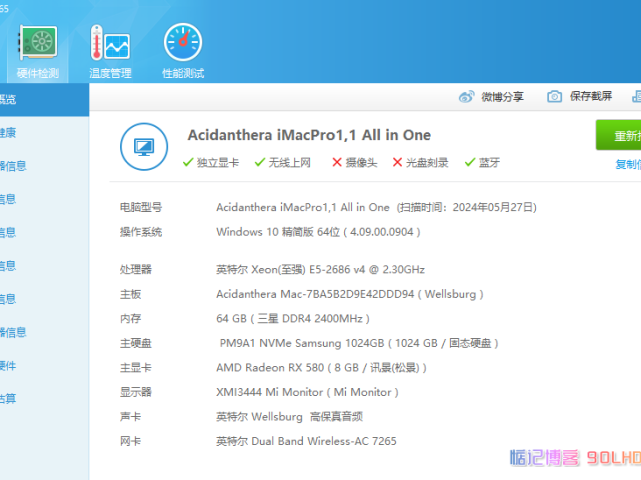Click the 主硬盘 row label
Screen dimensions: 641x480
[x=135, y=343]
